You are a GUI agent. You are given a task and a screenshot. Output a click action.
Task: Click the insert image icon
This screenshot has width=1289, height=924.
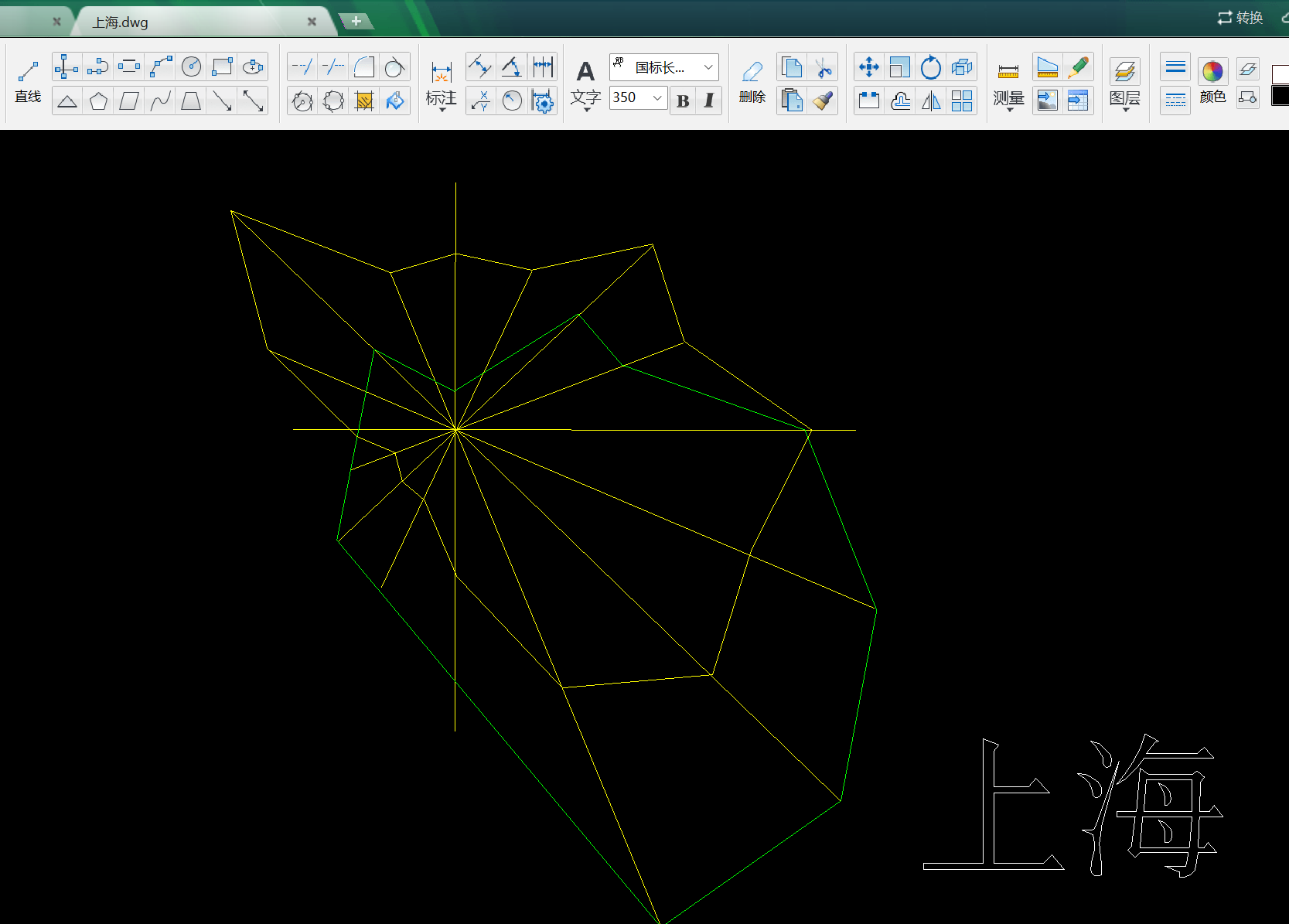tap(1047, 101)
